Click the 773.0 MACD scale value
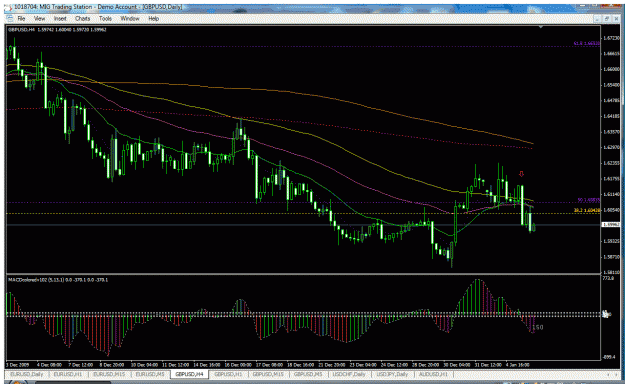Image resolution: width=625 pixels, height=384 pixels. pyautogui.click(x=609, y=278)
